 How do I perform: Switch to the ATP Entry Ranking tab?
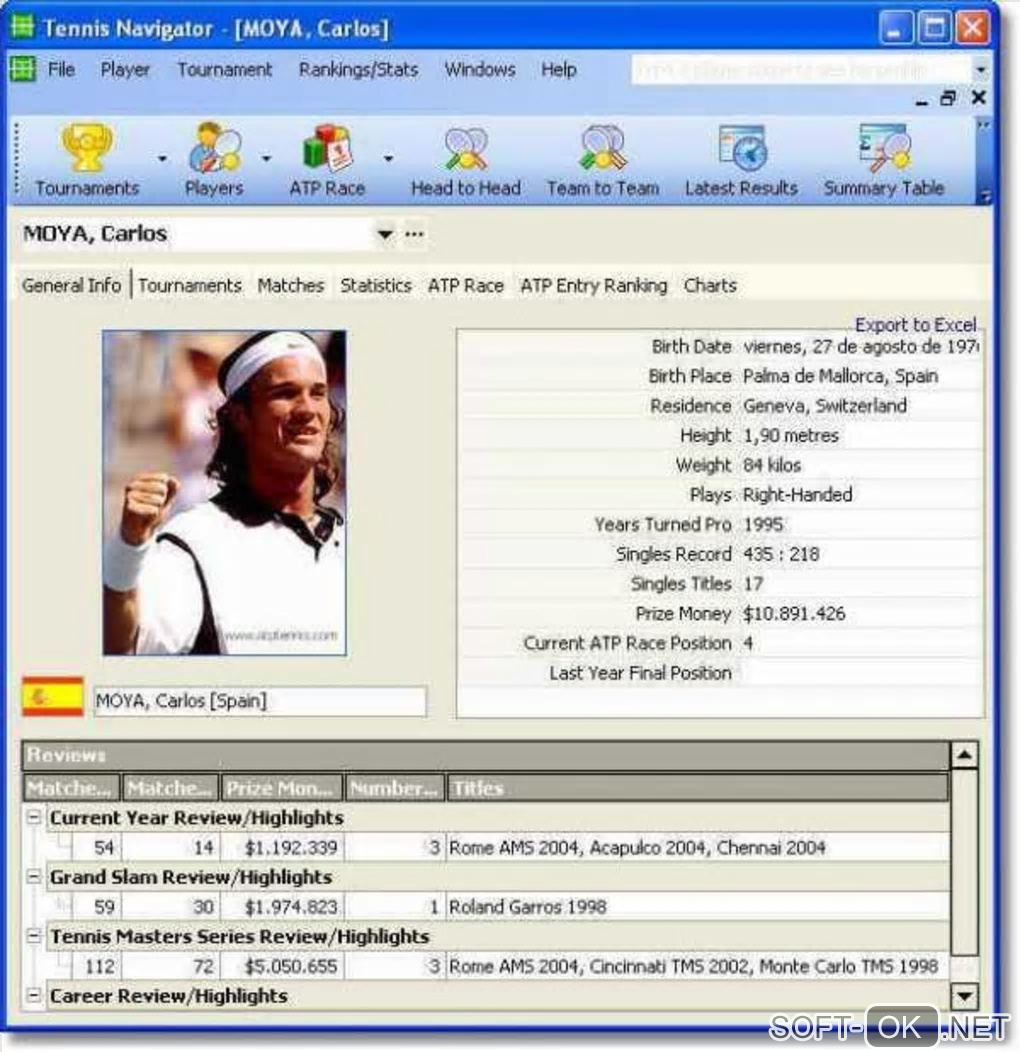pos(594,286)
